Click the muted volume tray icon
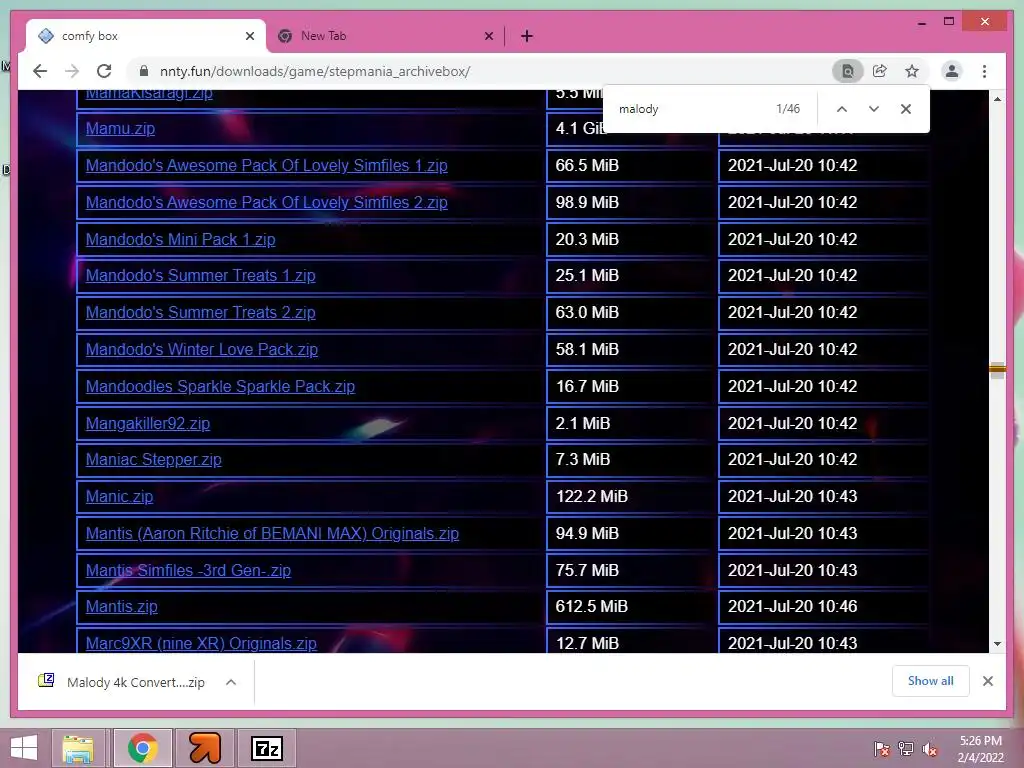Screen dimensions: 1024x768 [x=929, y=748]
